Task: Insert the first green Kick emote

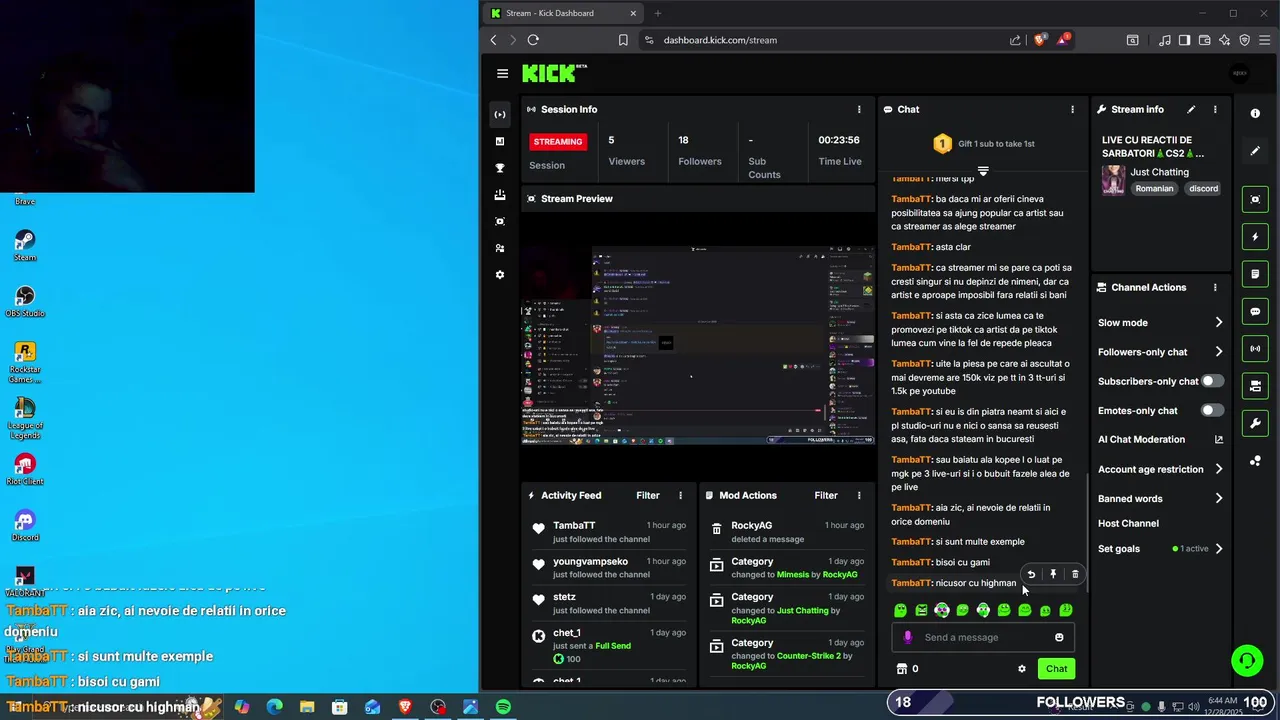Action: pos(900,610)
